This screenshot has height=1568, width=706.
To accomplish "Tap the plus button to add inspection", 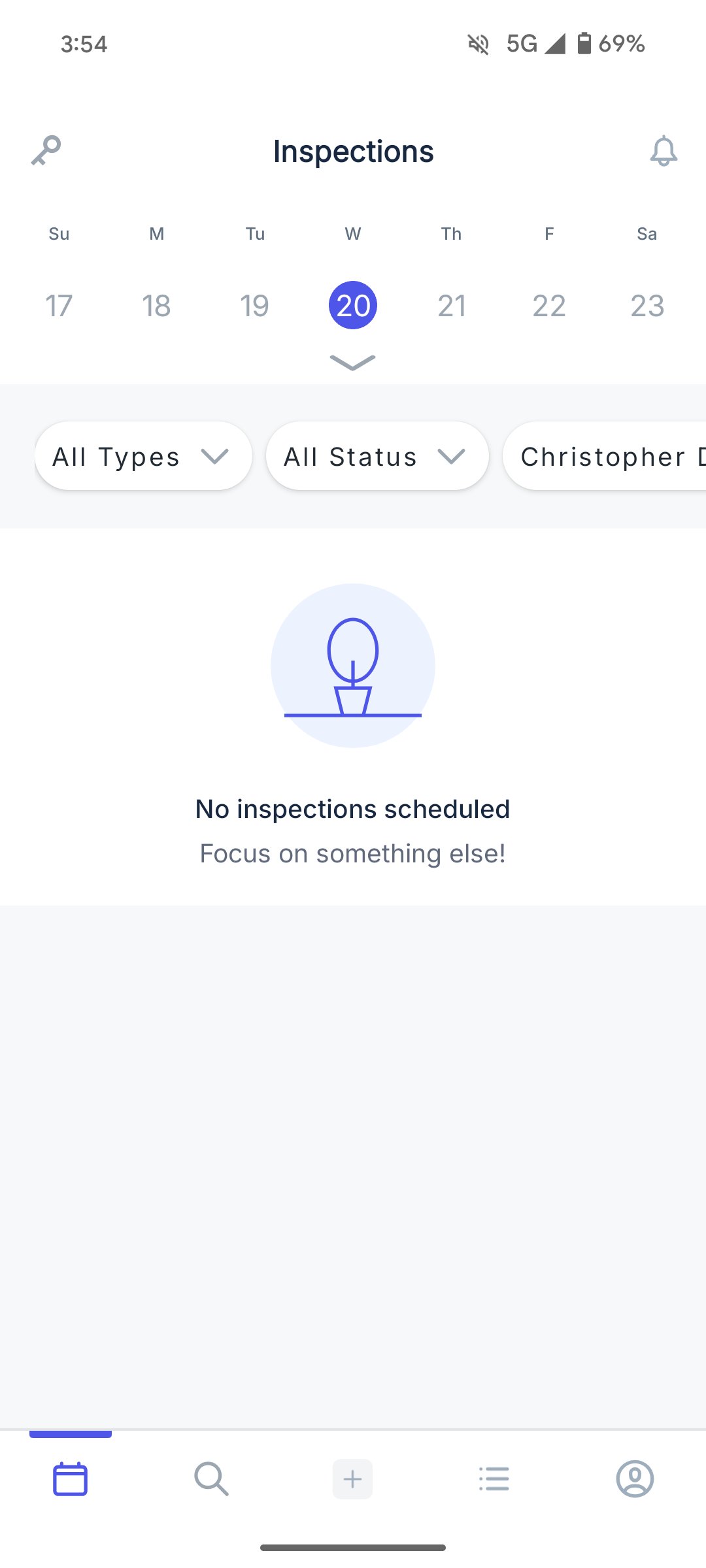I will coord(353,1479).
